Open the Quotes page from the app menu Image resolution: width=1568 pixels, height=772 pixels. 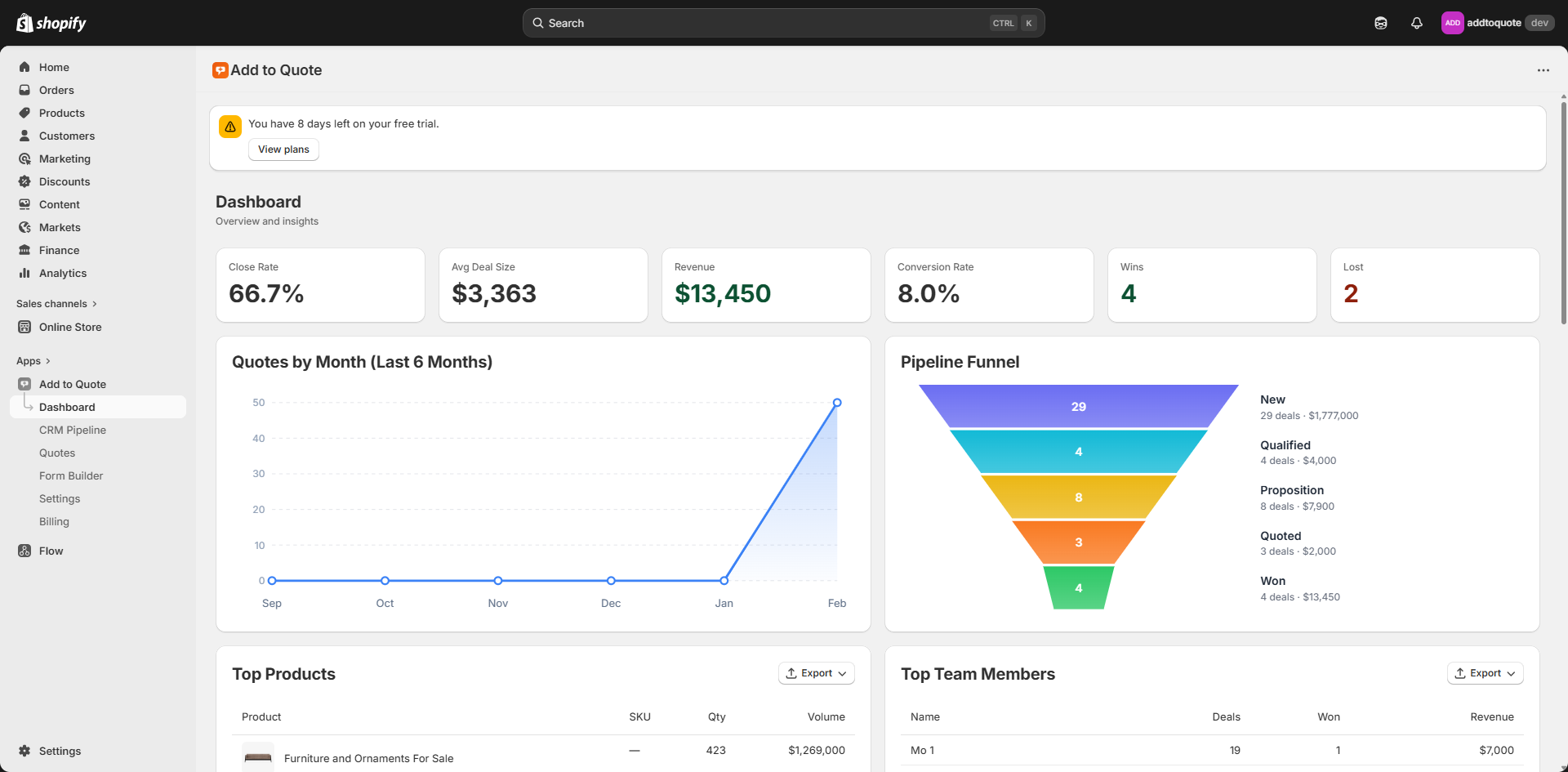coord(57,453)
